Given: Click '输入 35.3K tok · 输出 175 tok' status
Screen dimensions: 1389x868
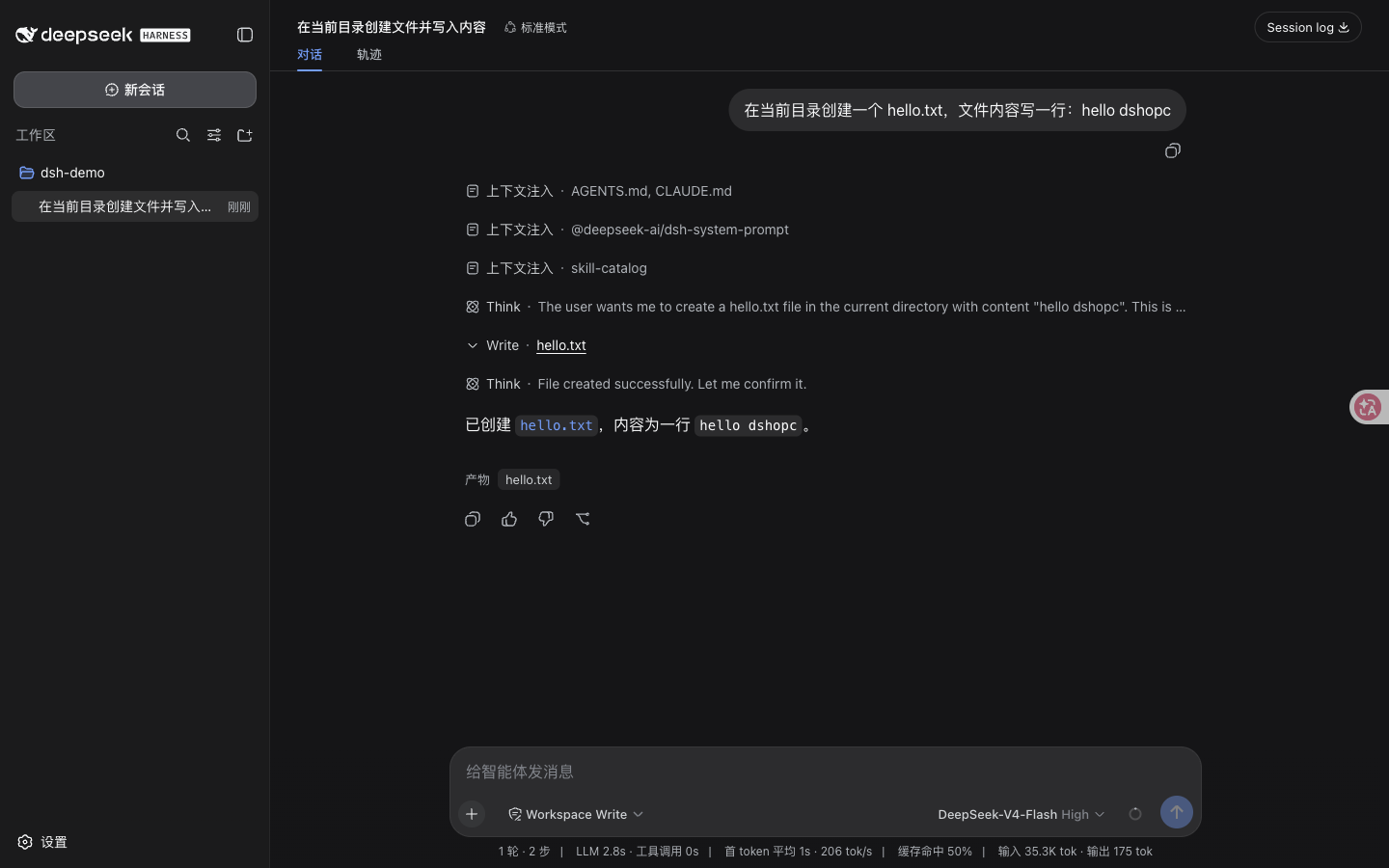Looking at the screenshot, I should coord(1076,852).
